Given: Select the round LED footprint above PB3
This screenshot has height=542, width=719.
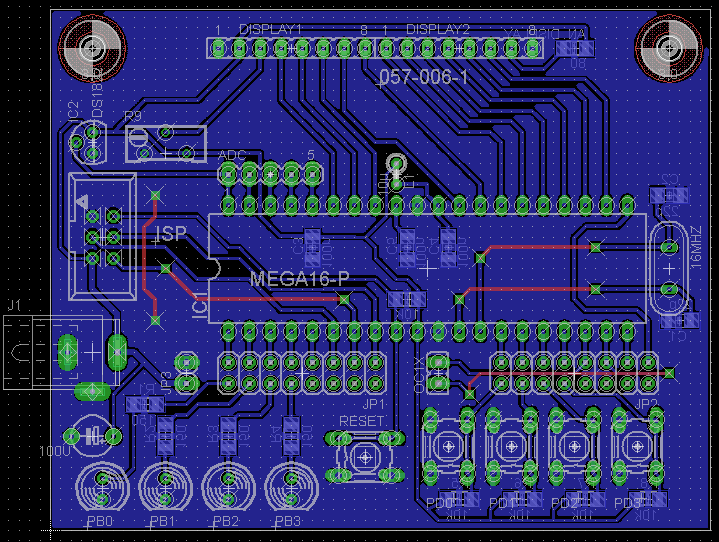Looking at the screenshot, I should pyautogui.click(x=292, y=487).
